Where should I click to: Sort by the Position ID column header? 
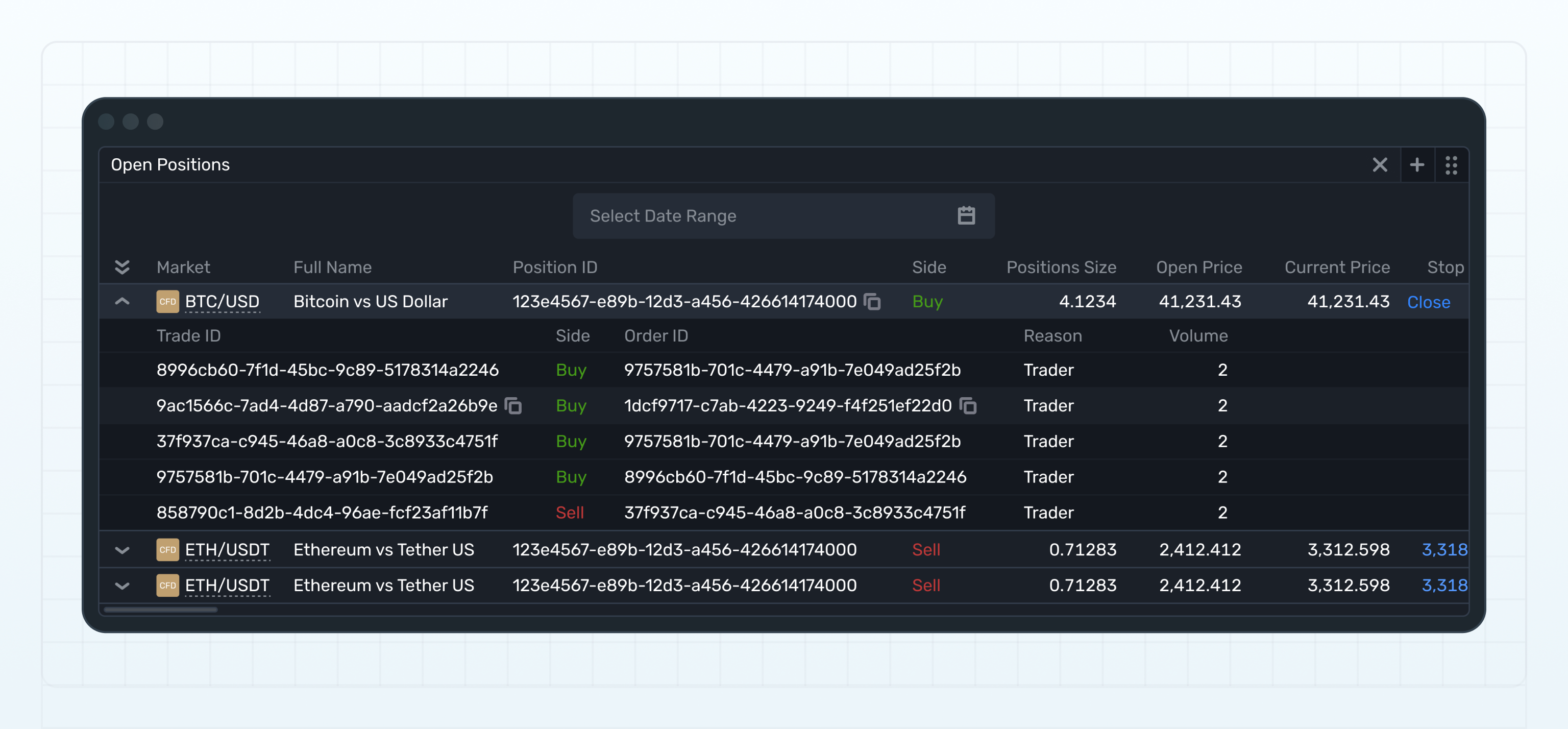554,268
